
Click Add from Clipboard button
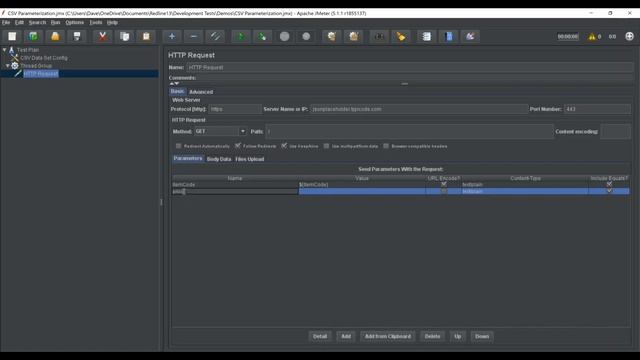pyautogui.click(x=388, y=336)
